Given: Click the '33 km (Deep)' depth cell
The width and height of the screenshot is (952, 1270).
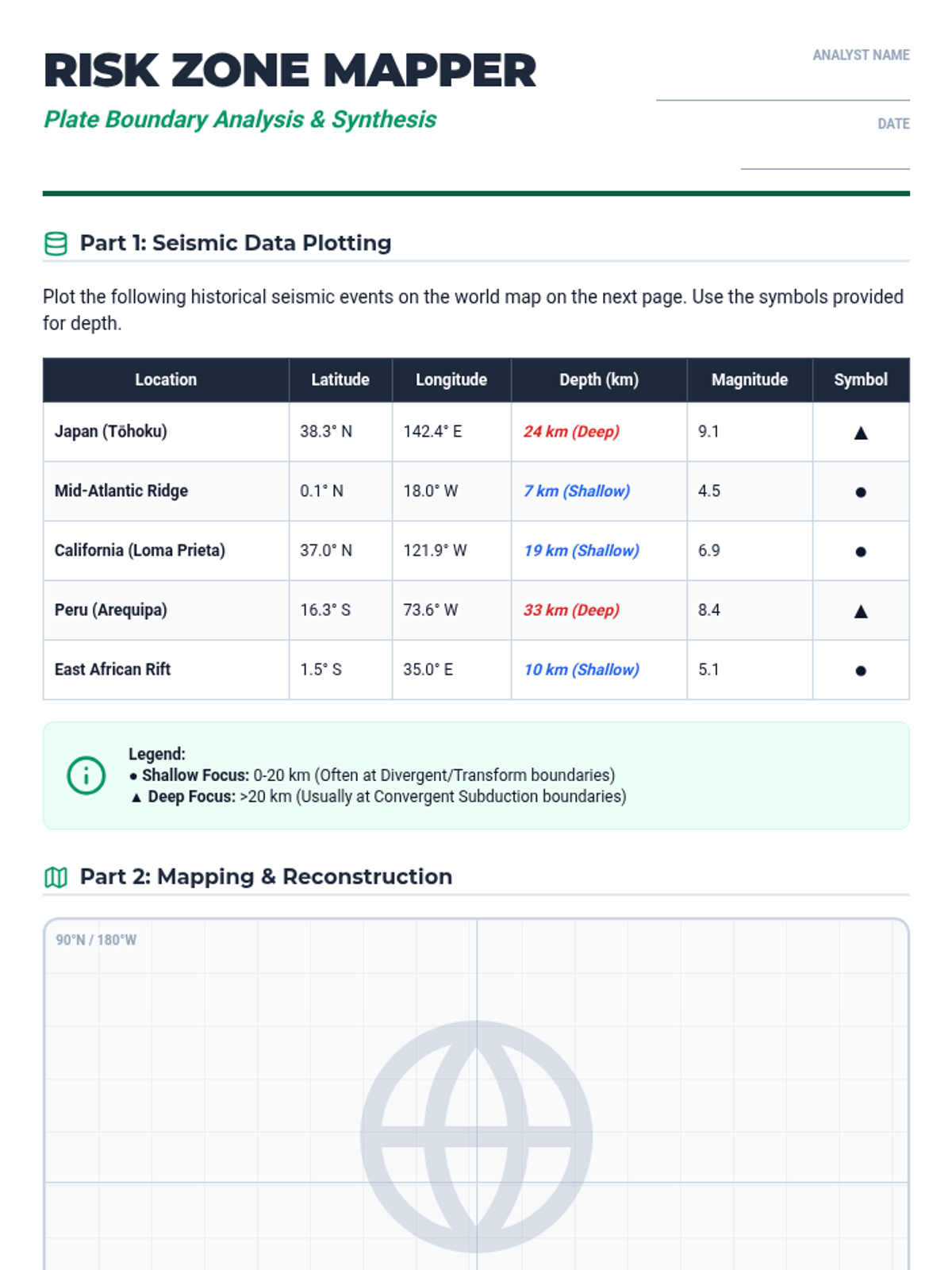Looking at the screenshot, I should 599,610.
